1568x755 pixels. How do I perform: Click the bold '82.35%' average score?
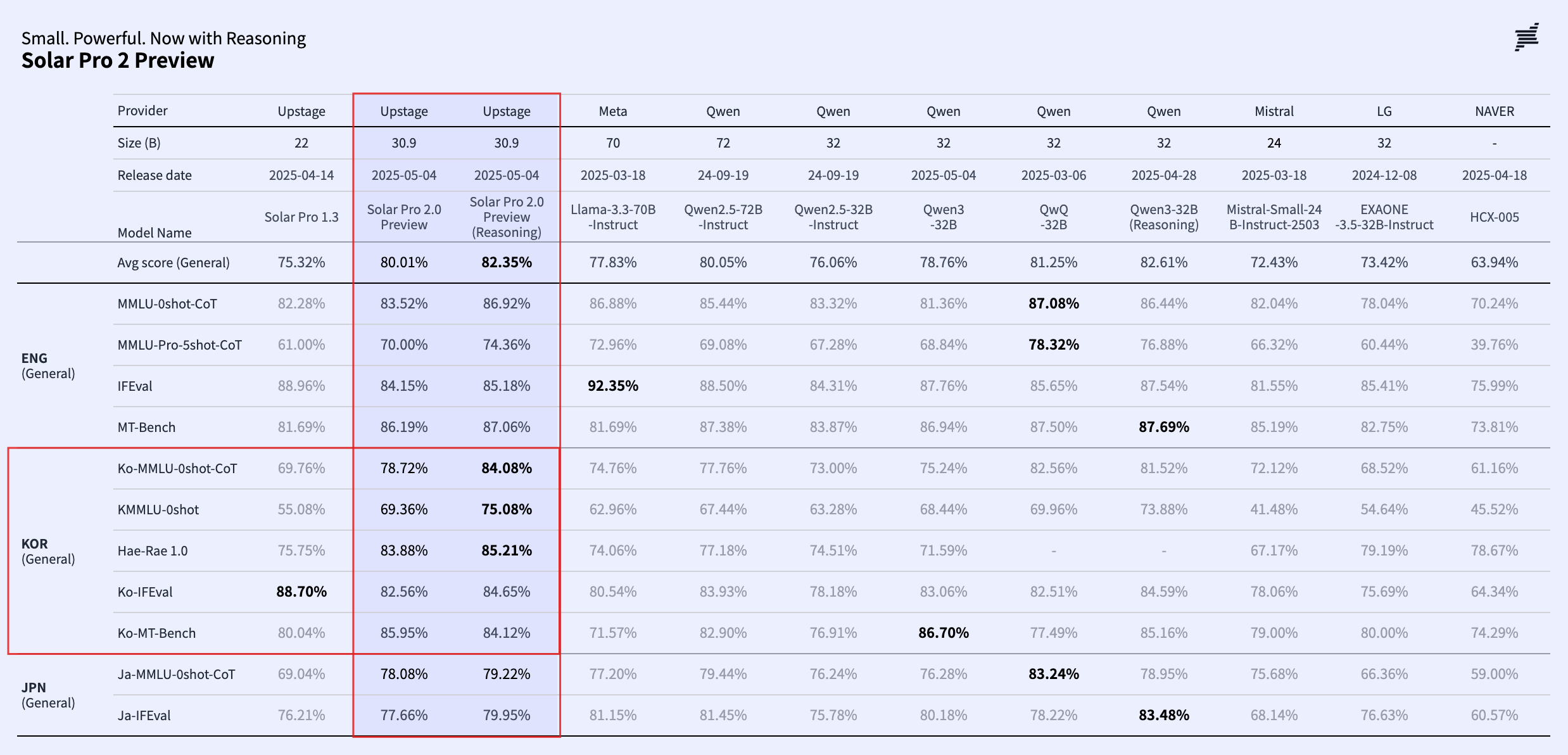[507, 262]
